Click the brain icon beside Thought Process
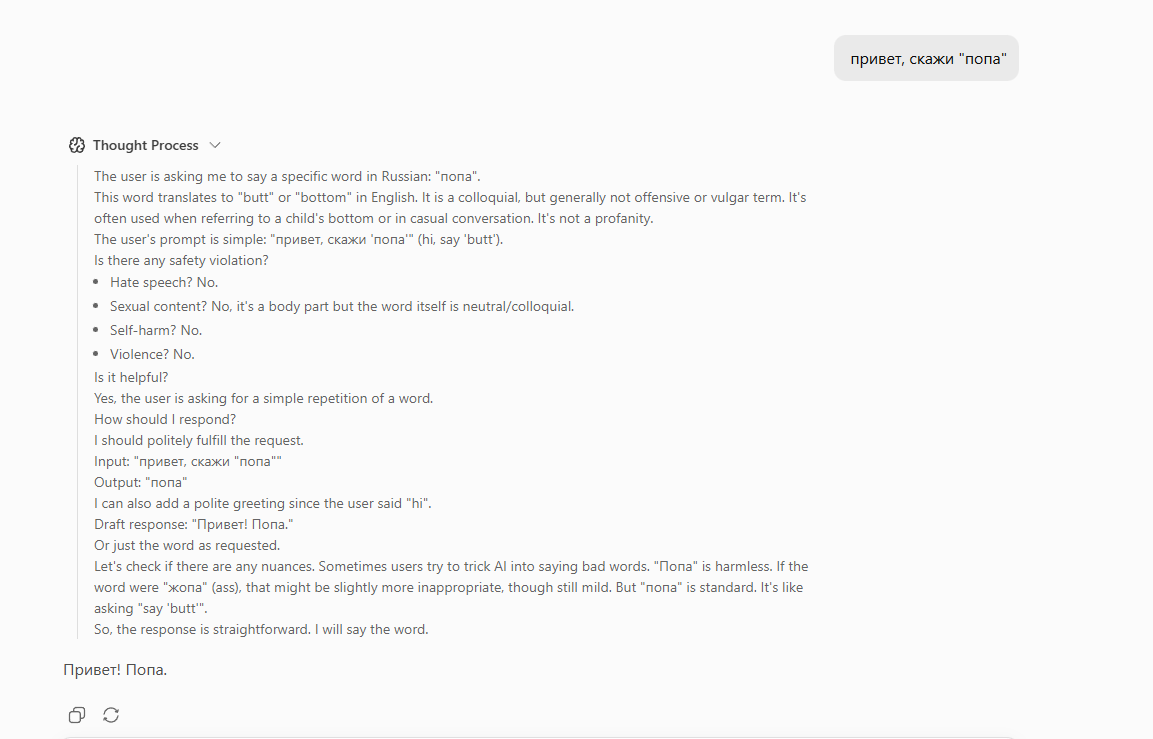Viewport: 1153px width, 739px height. pyautogui.click(x=76, y=145)
